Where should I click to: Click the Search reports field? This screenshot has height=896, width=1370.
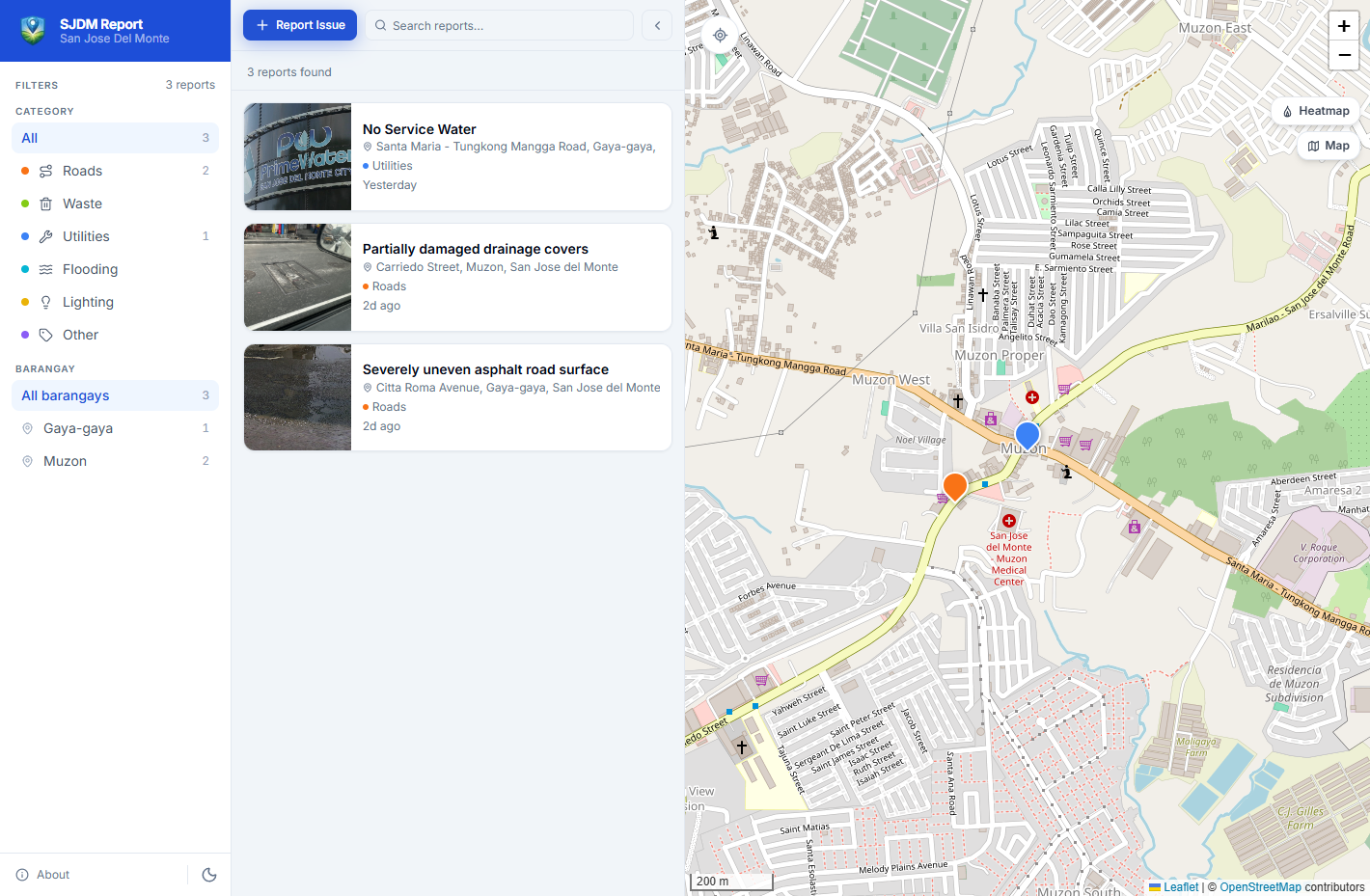(499, 25)
